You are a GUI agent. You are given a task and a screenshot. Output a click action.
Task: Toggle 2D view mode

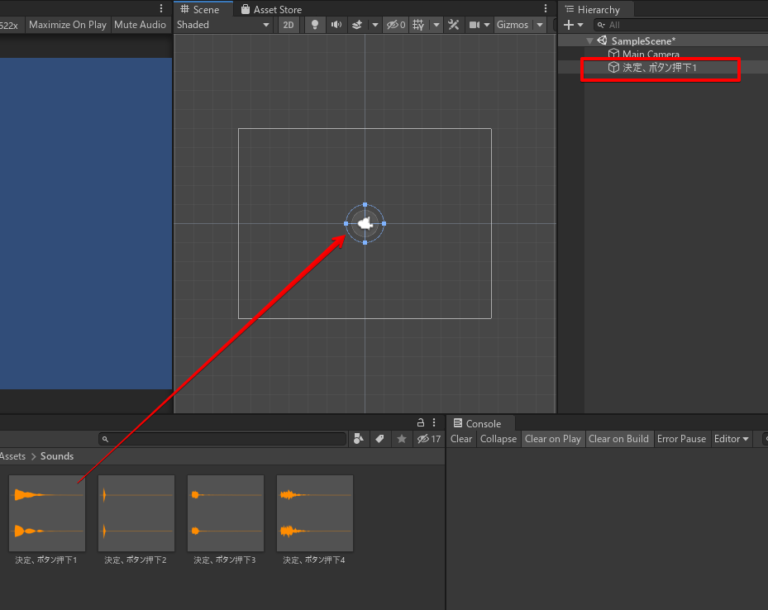[288, 24]
